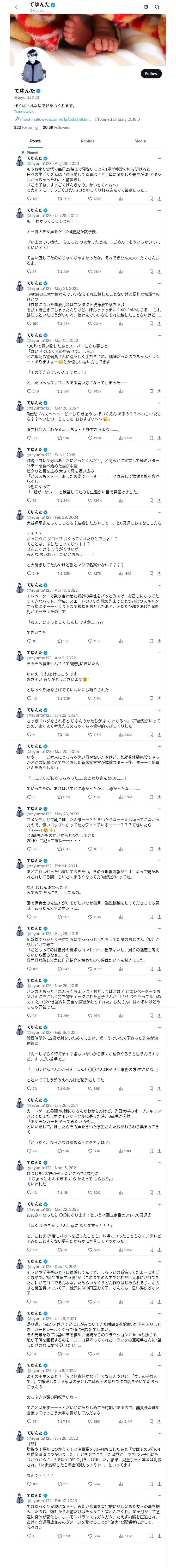Click the Translate bio link
The height and width of the screenshot is (1568, 176).
point(24,111)
